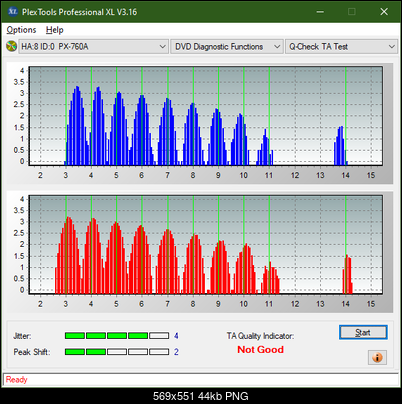The image size is (402, 404).
Task: Open the orange info button
Action: 377,358
